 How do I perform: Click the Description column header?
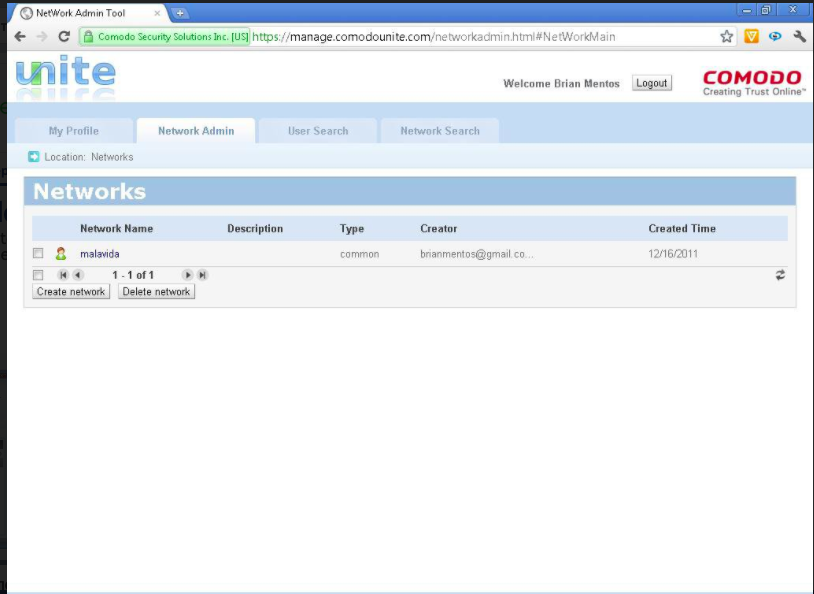[255, 228]
